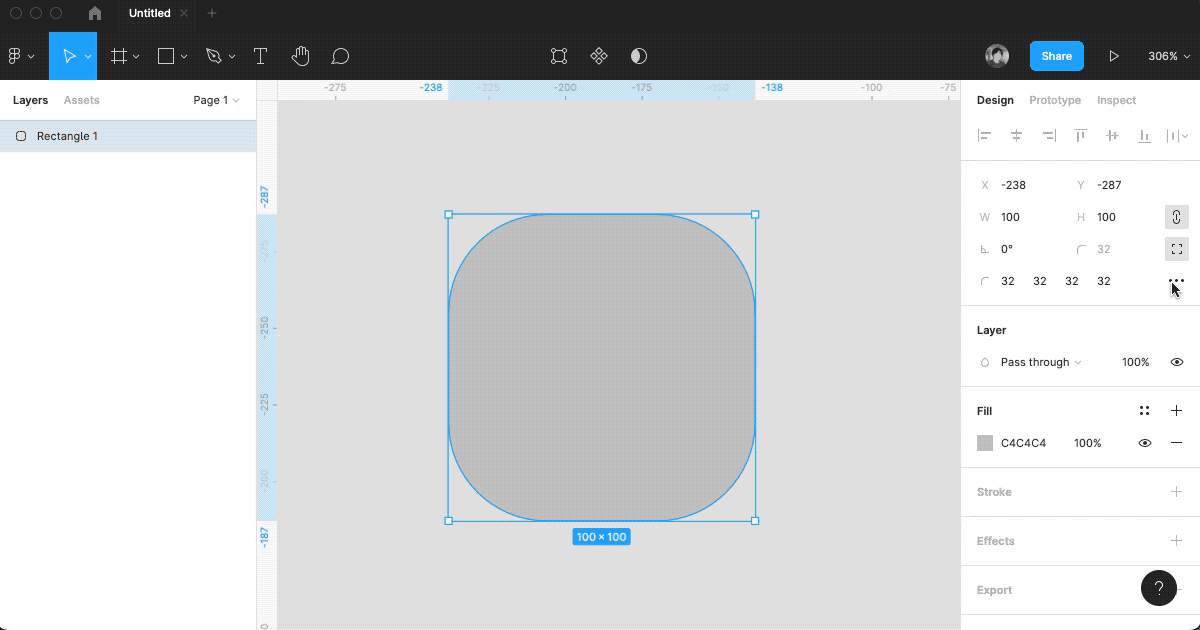Click the X position input field

[1013, 185]
